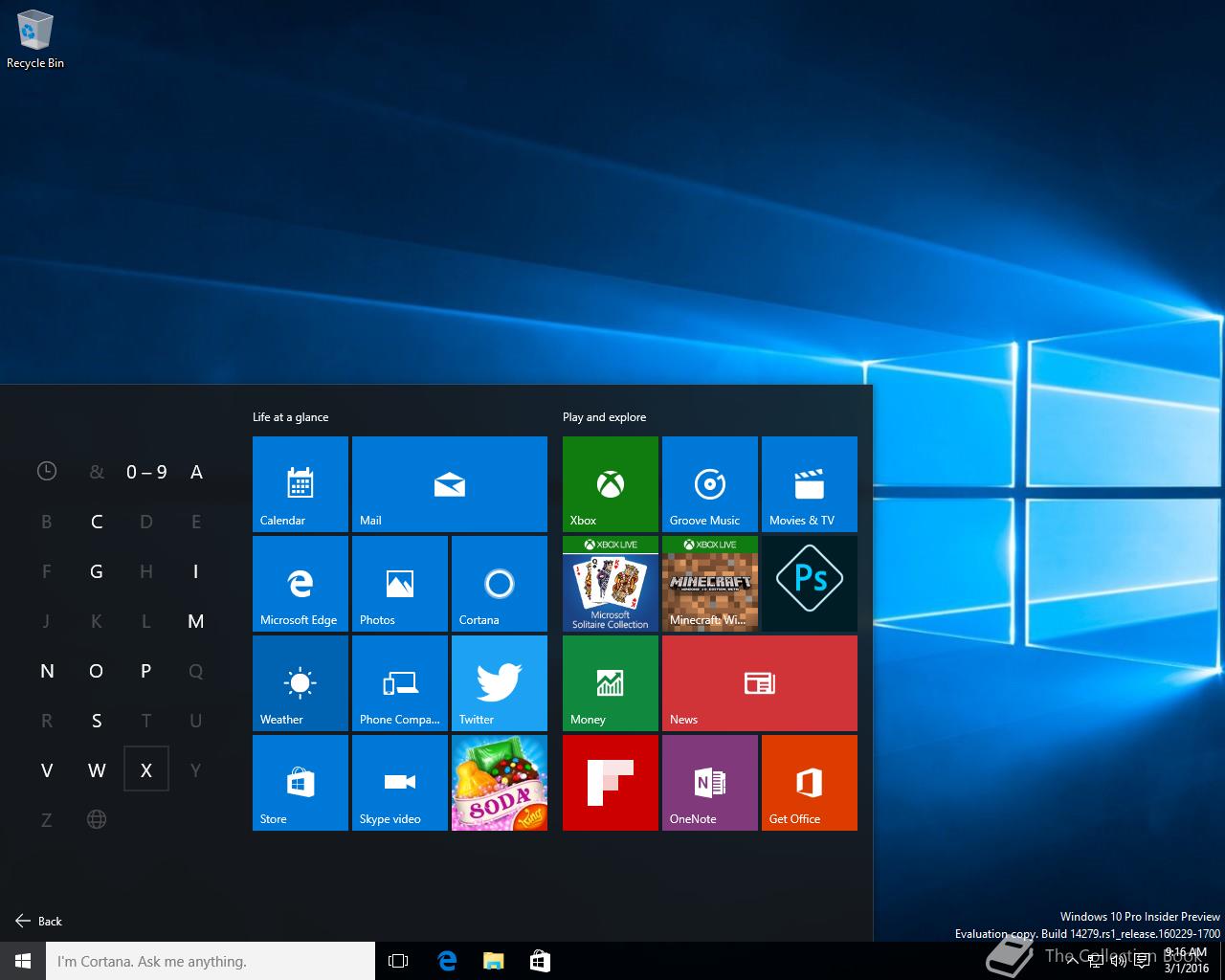The height and width of the screenshot is (980, 1225).
Task: Launch Microsoft Edge tile
Action: point(301,584)
